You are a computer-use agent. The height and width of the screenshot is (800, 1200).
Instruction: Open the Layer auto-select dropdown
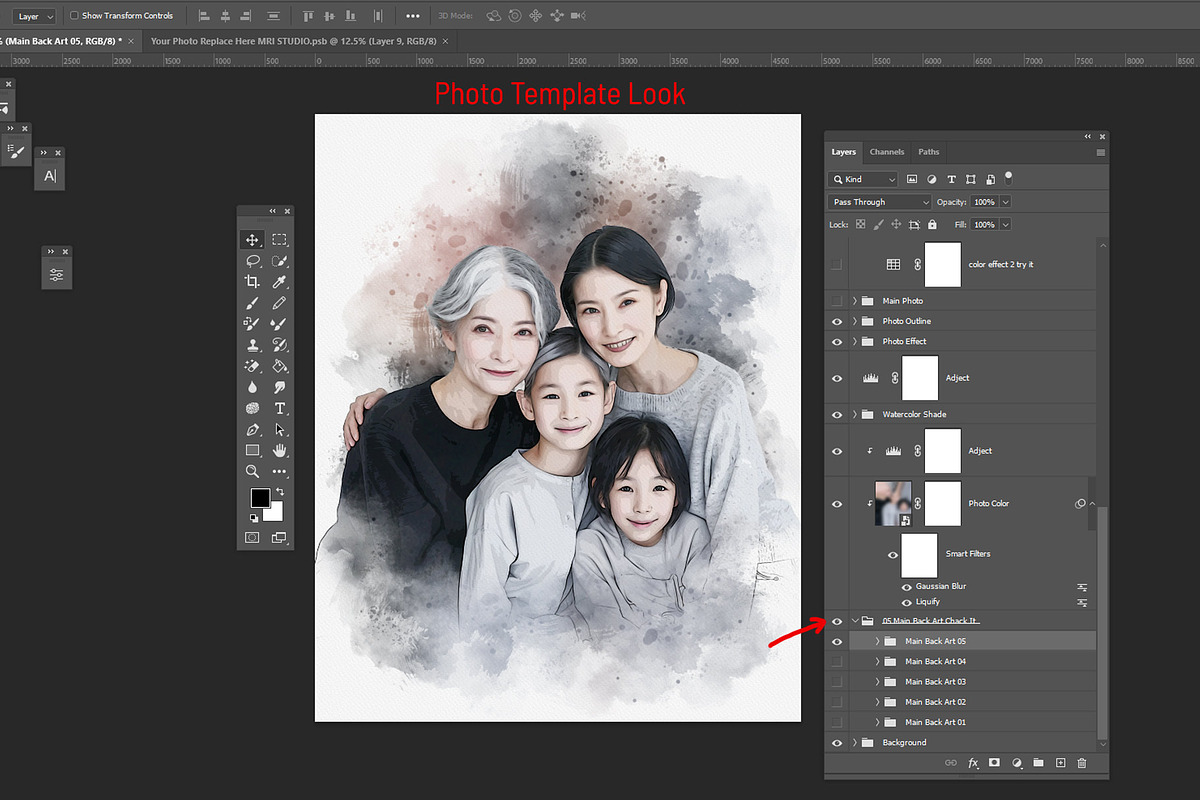point(36,16)
